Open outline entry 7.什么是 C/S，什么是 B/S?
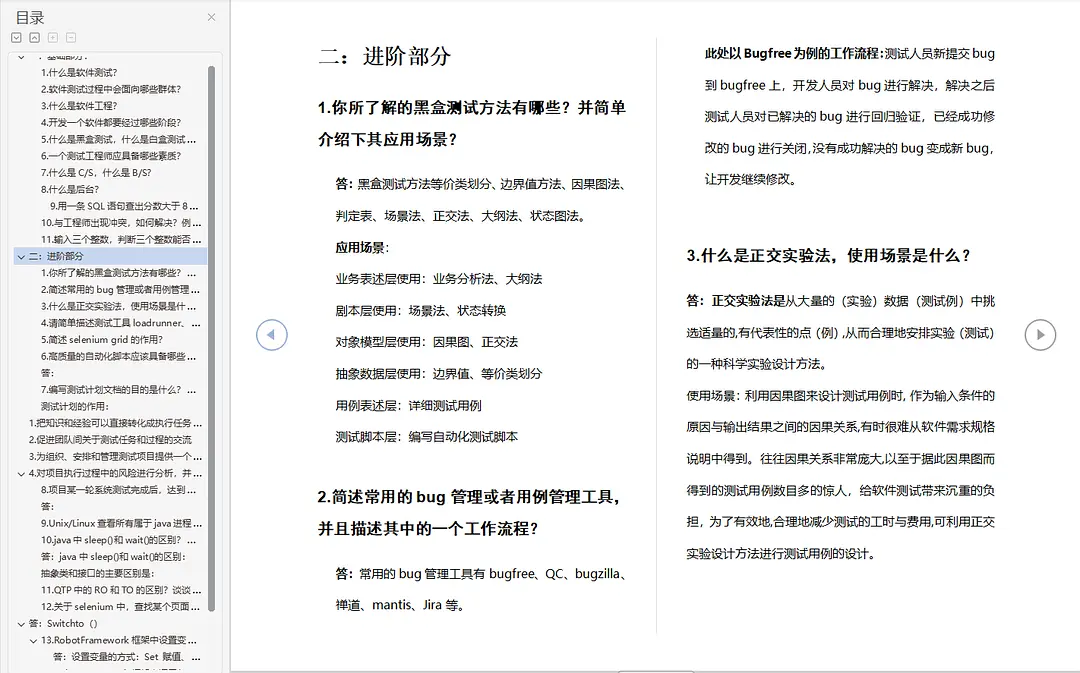This screenshot has width=1080, height=673. [96, 172]
